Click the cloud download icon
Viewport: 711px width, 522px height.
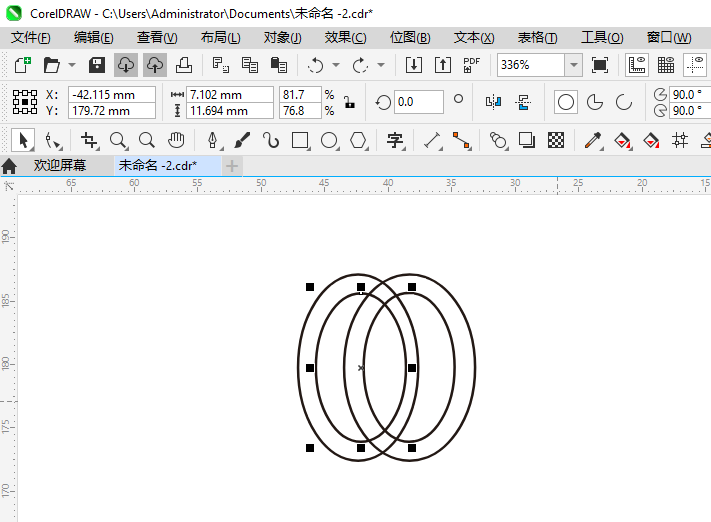click(x=126, y=65)
